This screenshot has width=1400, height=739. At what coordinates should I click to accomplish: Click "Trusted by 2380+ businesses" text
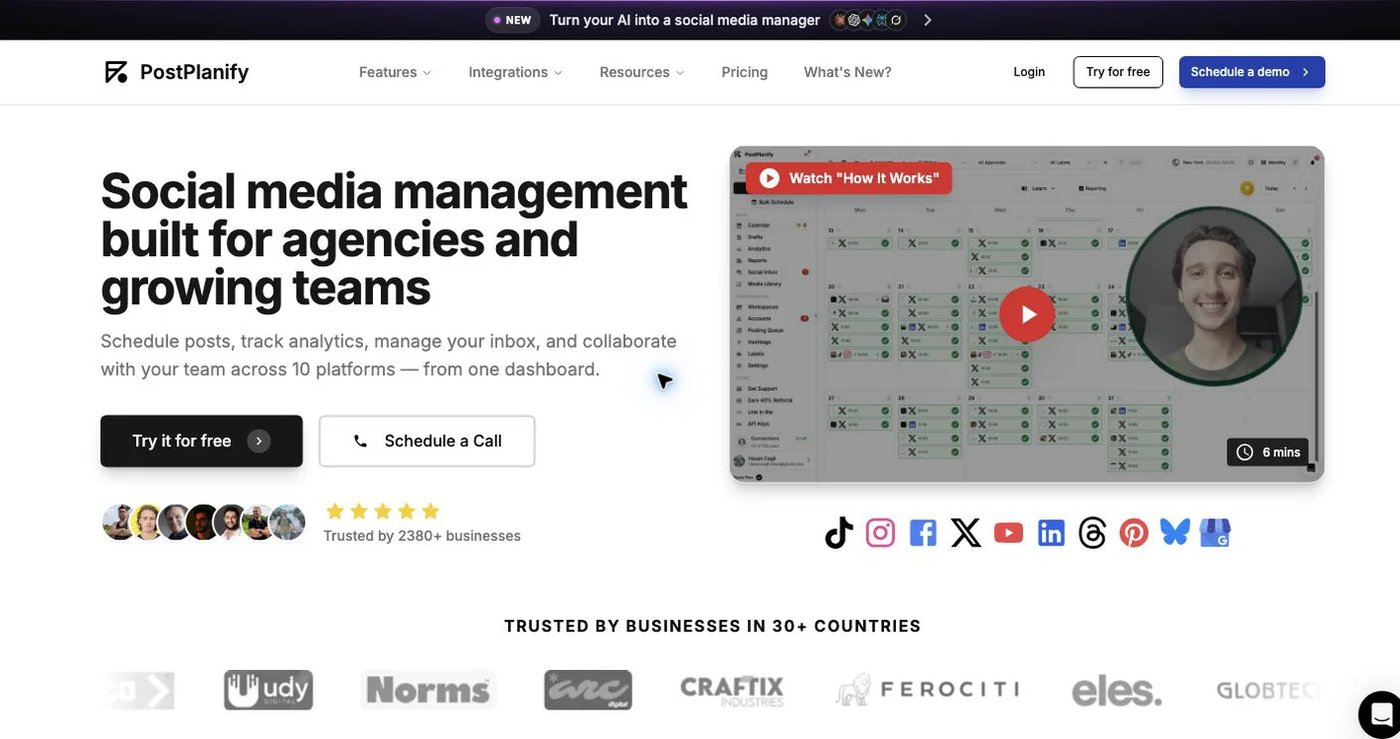(422, 536)
